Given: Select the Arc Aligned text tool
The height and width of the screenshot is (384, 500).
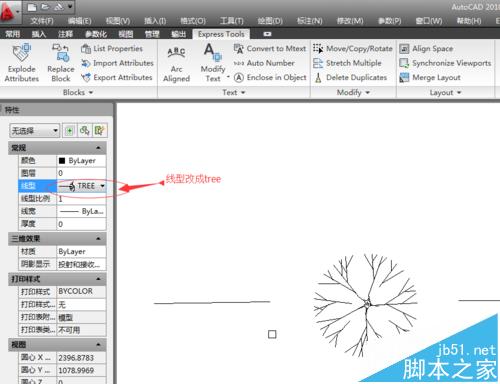Looking at the screenshot, I should tap(176, 64).
